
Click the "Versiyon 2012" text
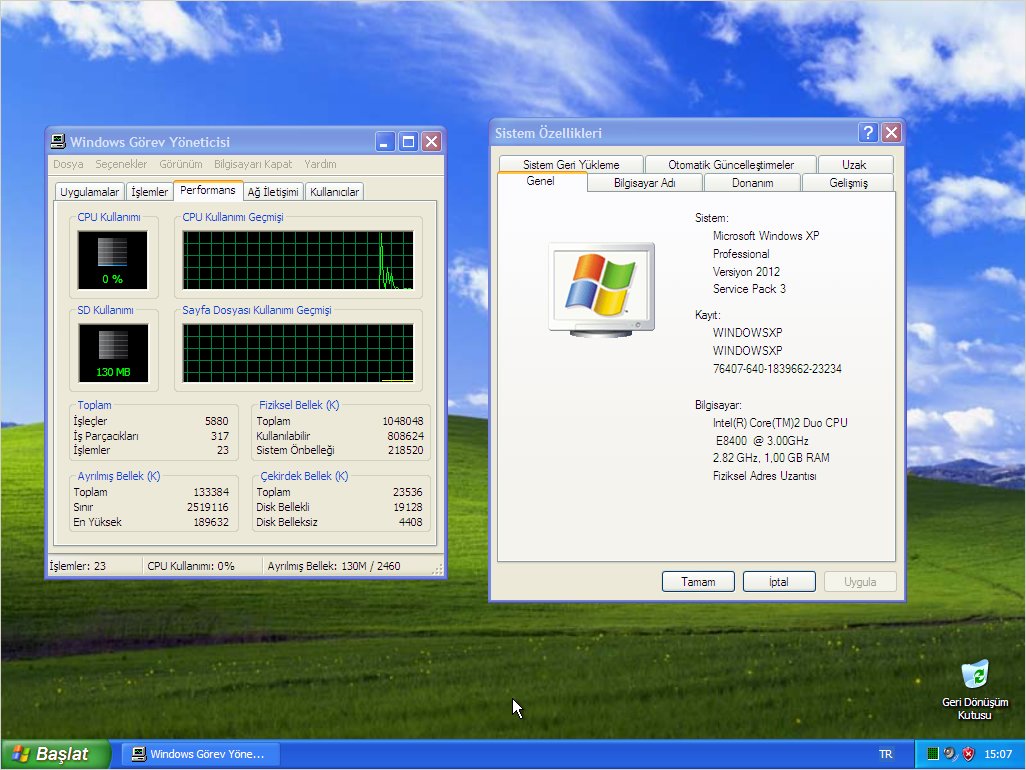[746, 271]
